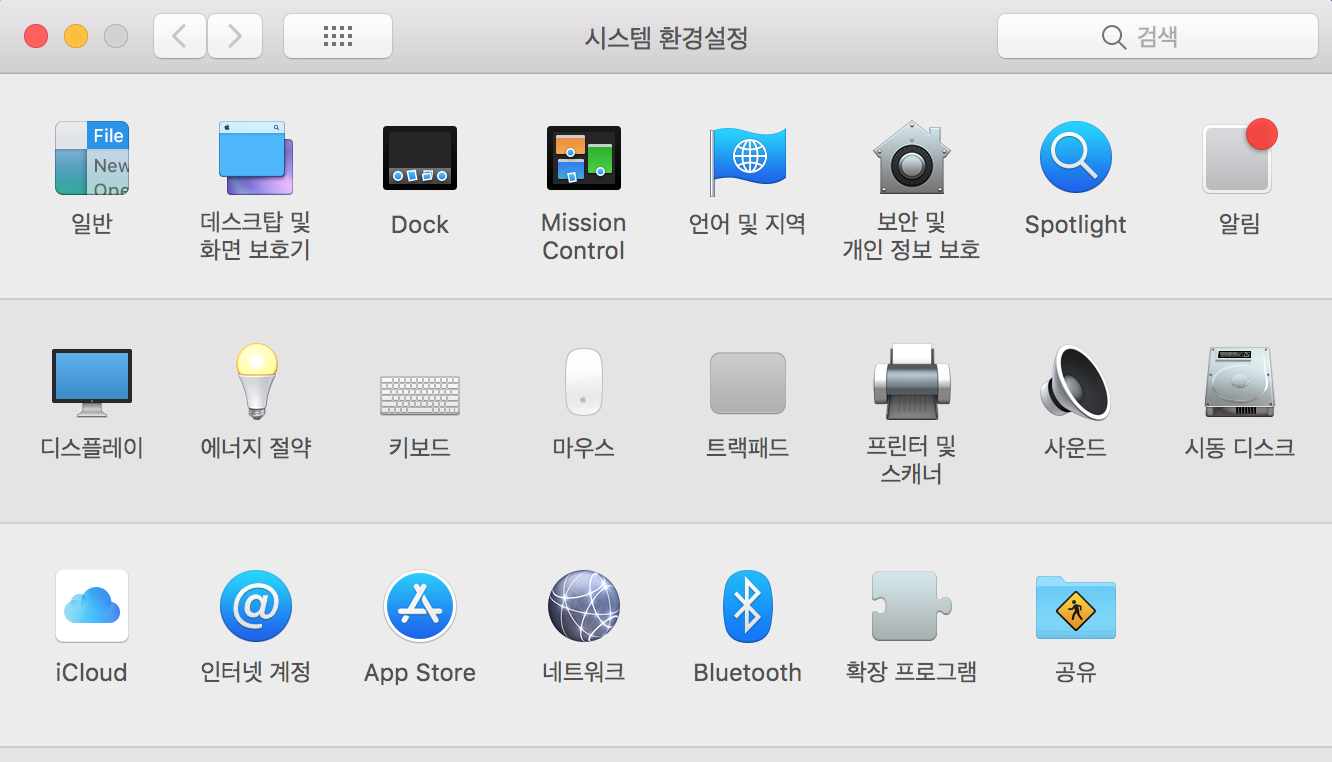Open 데스크탑 및 화면 보호기 preferences

(256, 158)
